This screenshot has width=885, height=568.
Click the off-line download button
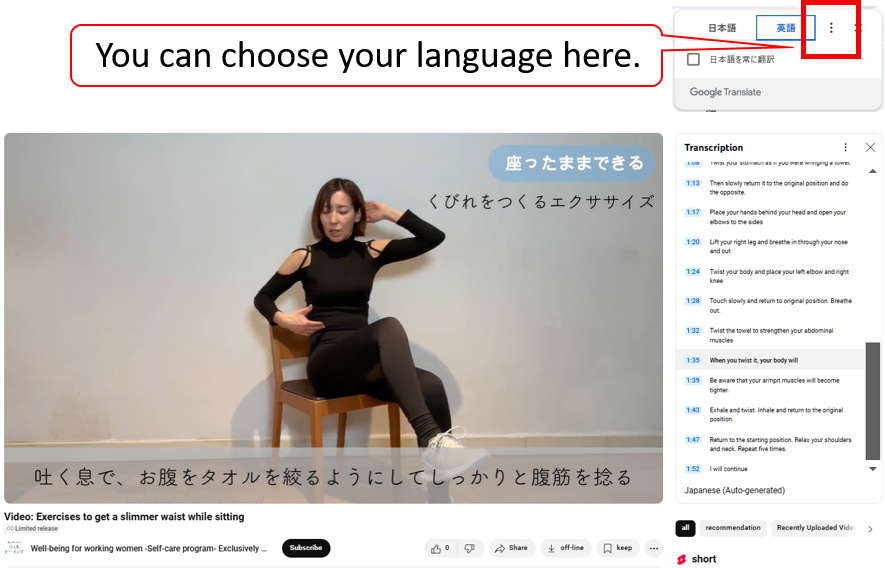566,548
